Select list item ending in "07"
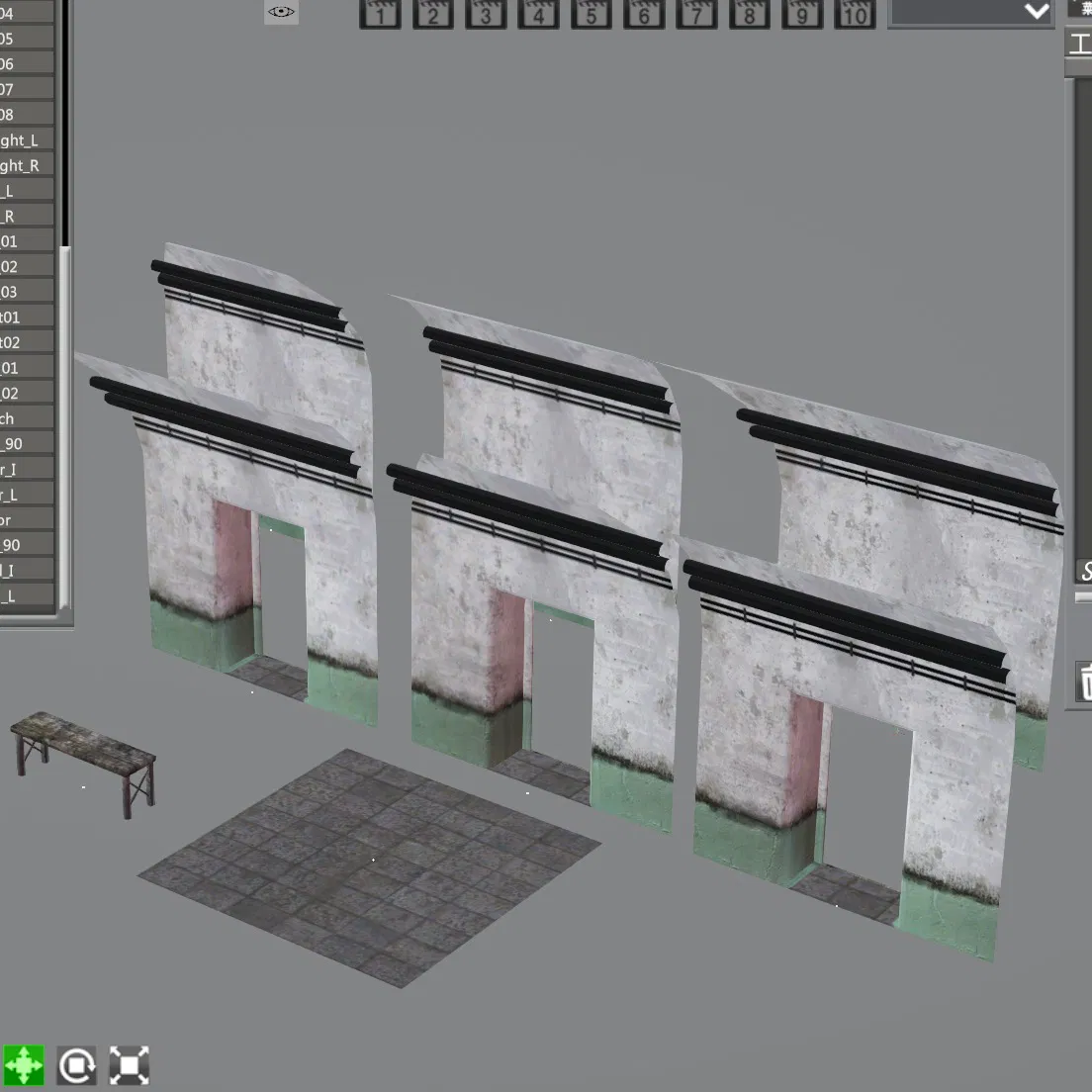The width and height of the screenshot is (1092, 1092). click(27, 88)
